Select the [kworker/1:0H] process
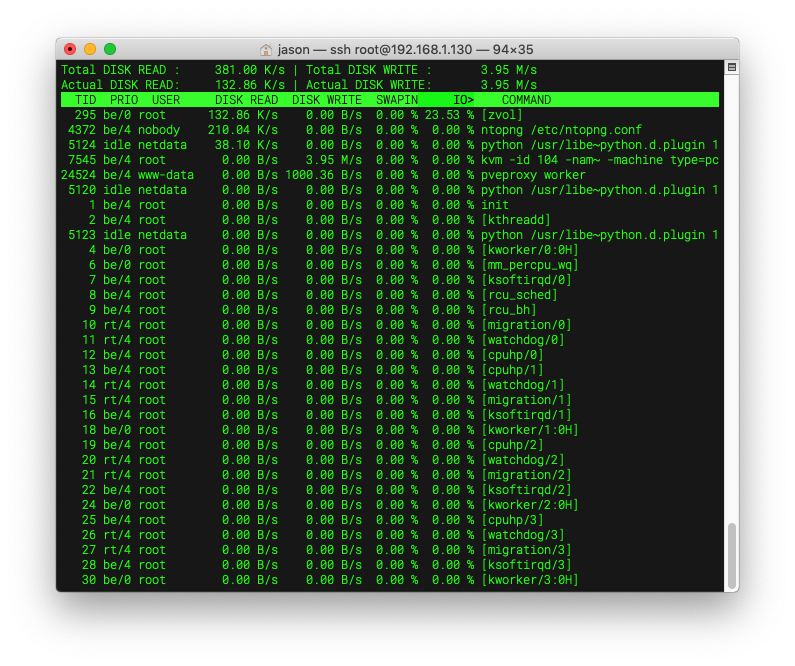Screen dimensions: 795x666 530,430
